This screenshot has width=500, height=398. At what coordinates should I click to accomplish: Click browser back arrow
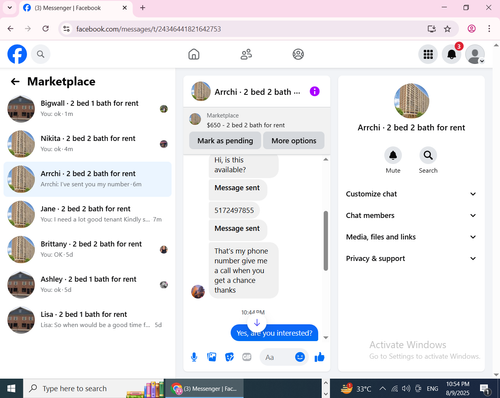click(10, 29)
